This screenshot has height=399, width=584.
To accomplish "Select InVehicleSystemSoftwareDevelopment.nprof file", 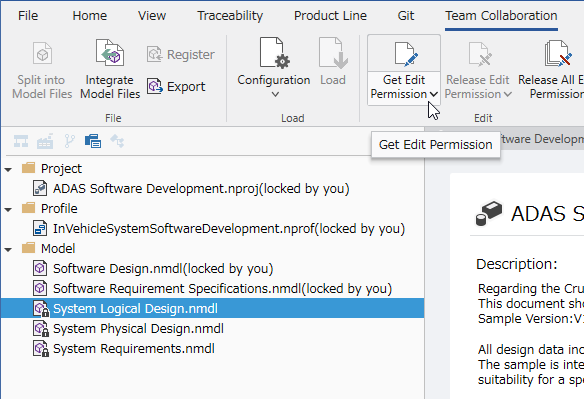I will coord(229,228).
